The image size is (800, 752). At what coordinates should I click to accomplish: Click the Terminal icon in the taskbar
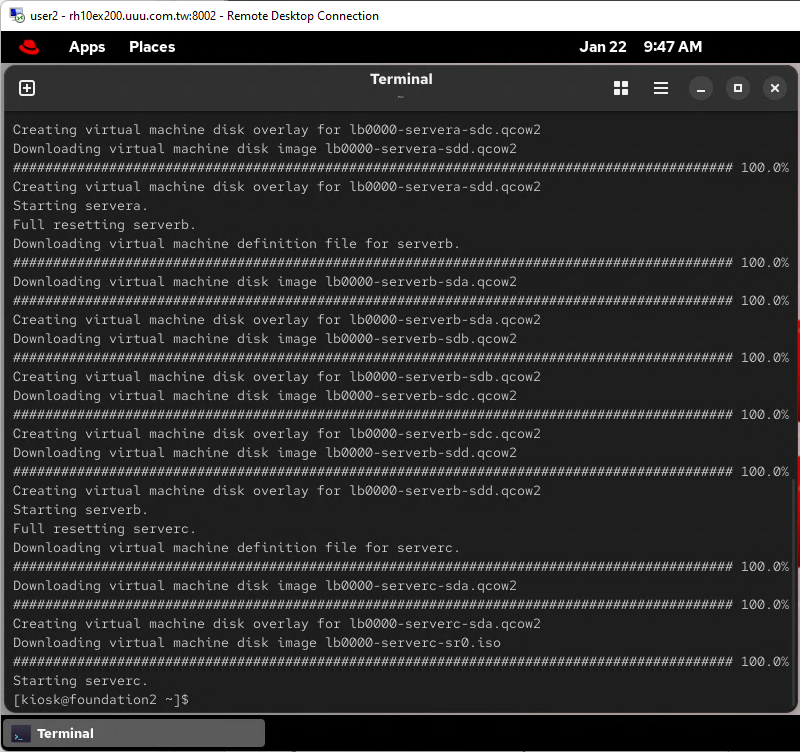pos(21,733)
